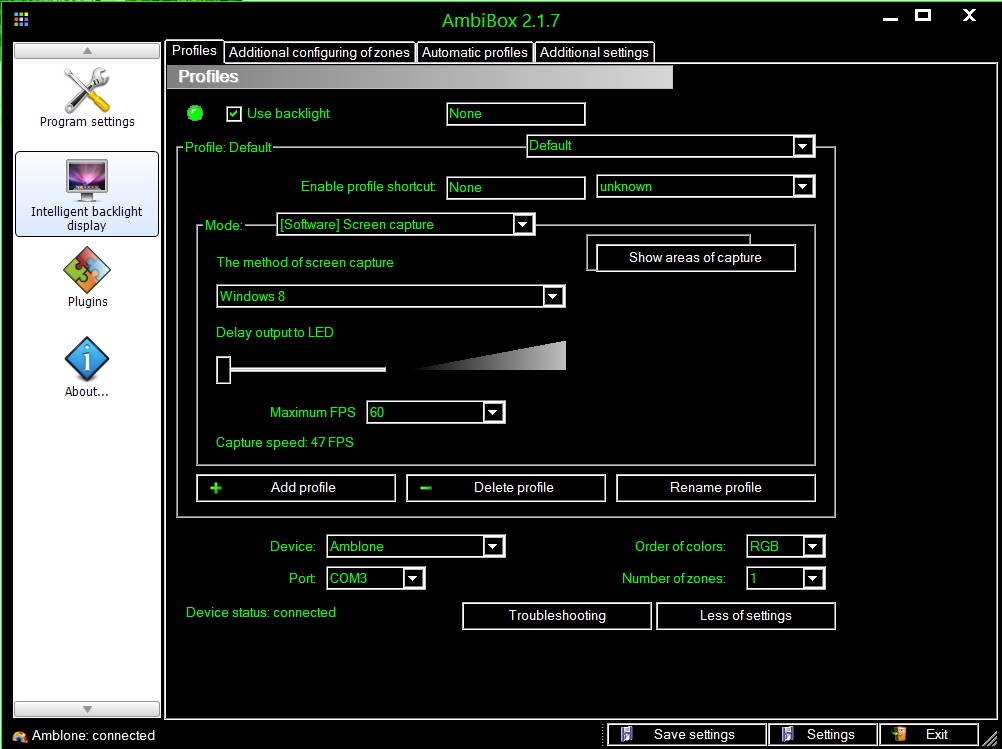Switch to Additional configuring of zones tab

click(x=320, y=52)
